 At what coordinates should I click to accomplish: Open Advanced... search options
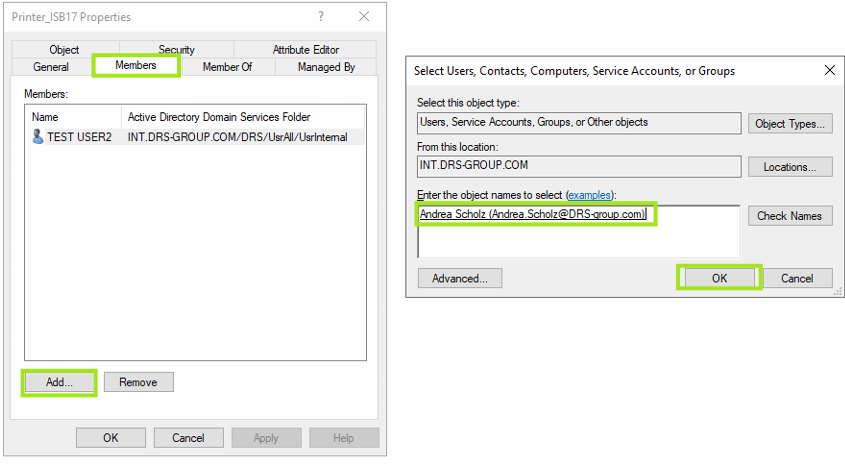(460, 278)
